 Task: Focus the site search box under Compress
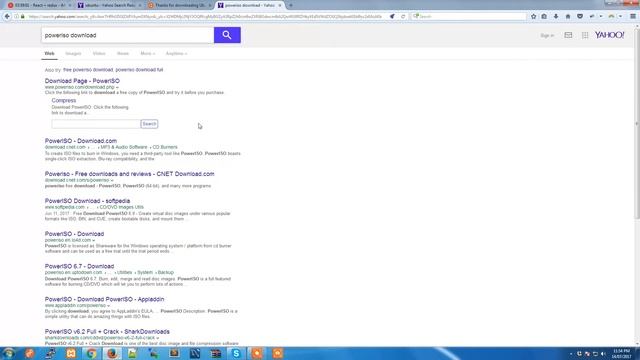coord(96,124)
